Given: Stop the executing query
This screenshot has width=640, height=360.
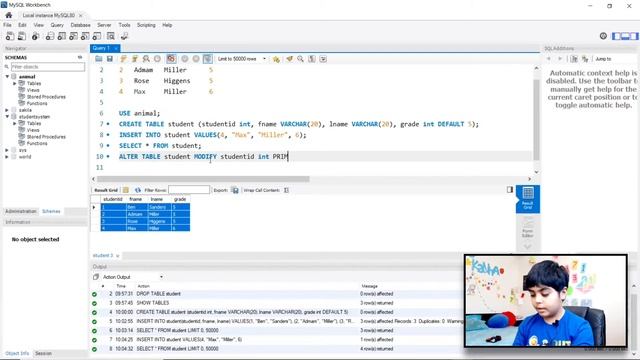Looking at the screenshot, I should [x=157, y=59].
